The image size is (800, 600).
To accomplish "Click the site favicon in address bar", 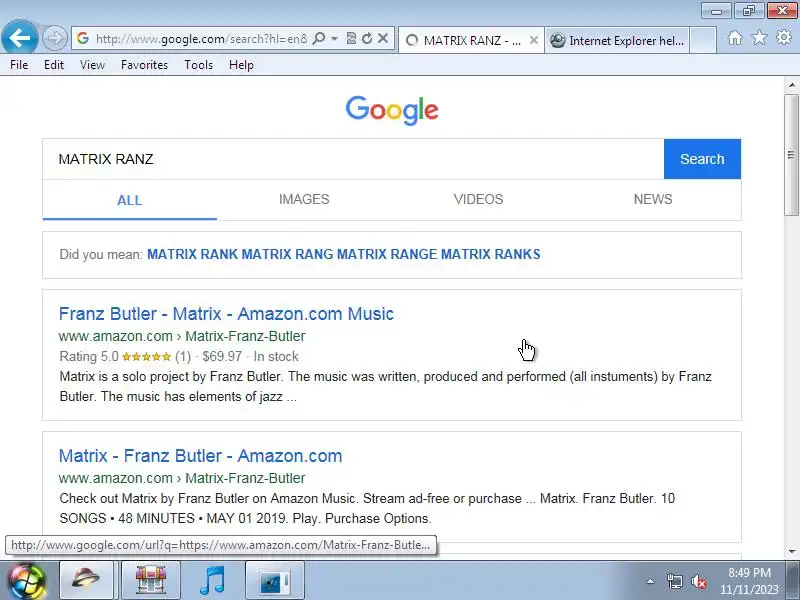I will pos(83,38).
